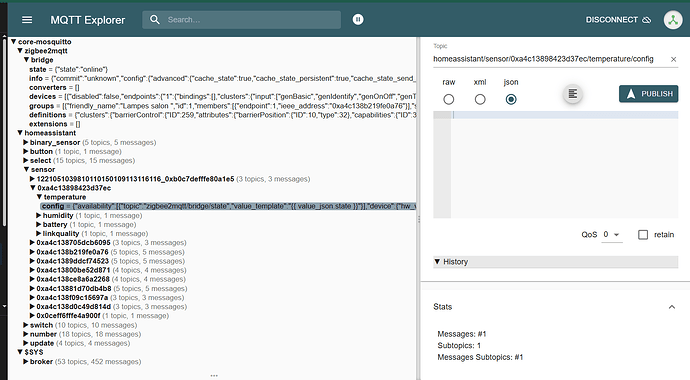The width and height of the screenshot is (690, 380).
Task: Click the cloud-off disconnect icon
Action: click(646, 20)
